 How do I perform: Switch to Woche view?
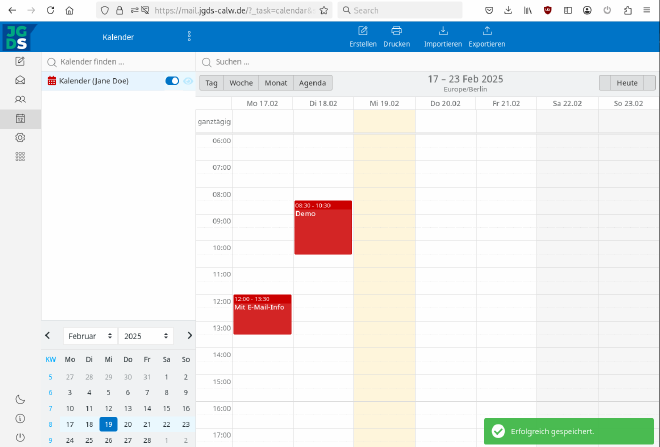(x=241, y=83)
